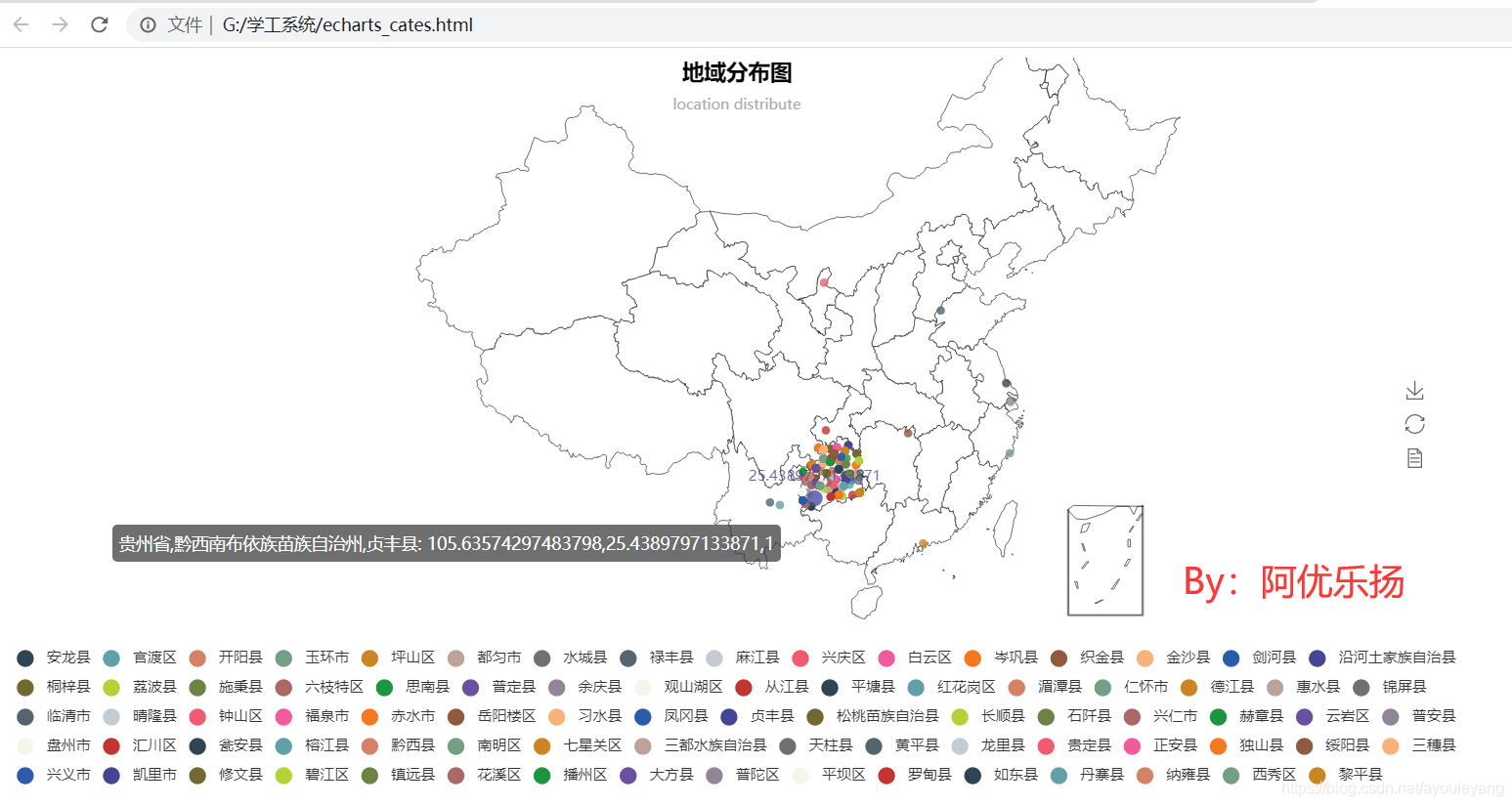The height and width of the screenshot is (806, 1512).
Task: Click the browser forward arrow
Action: (x=61, y=24)
